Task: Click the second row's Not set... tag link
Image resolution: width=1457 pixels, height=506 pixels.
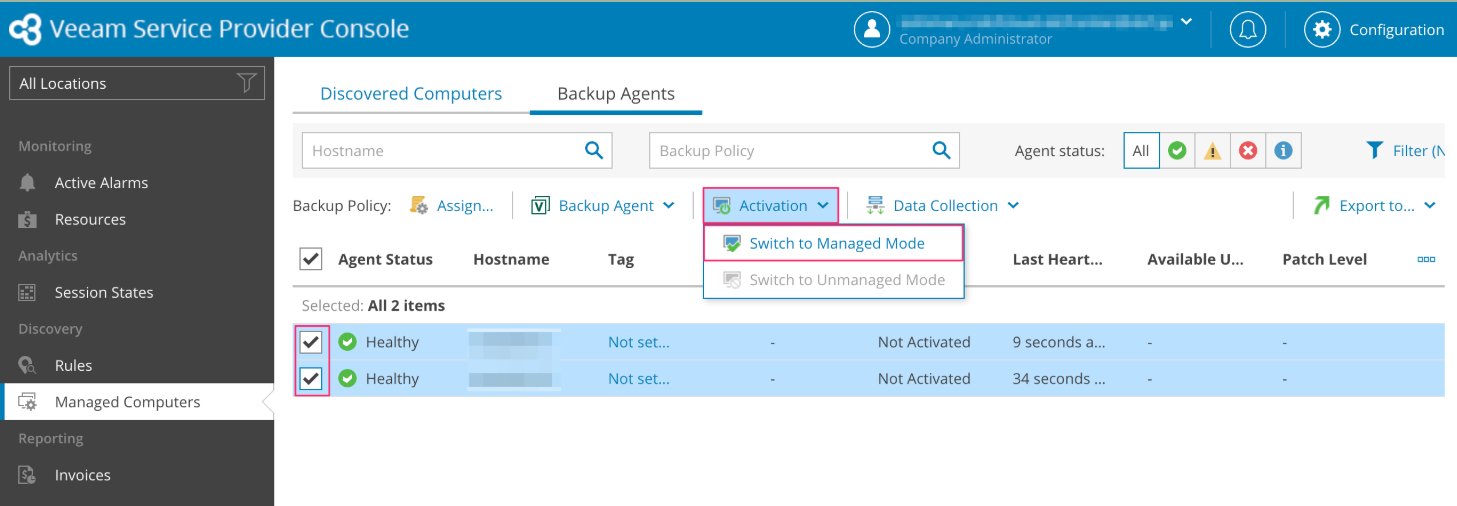Action: (639, 379)
